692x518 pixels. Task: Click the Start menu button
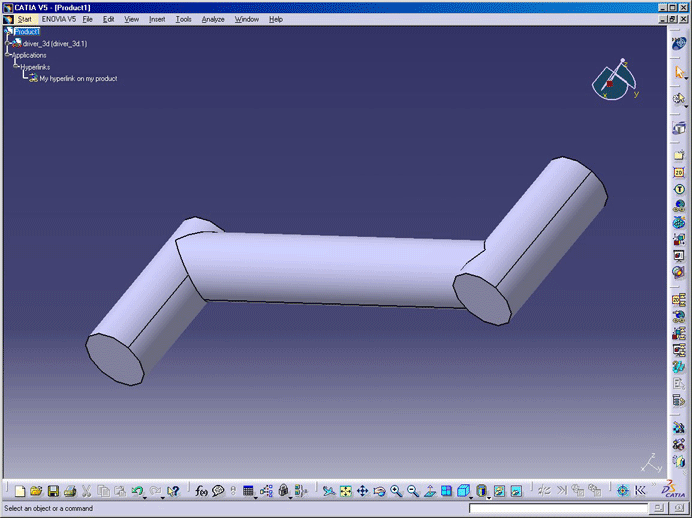click(24, 19)
